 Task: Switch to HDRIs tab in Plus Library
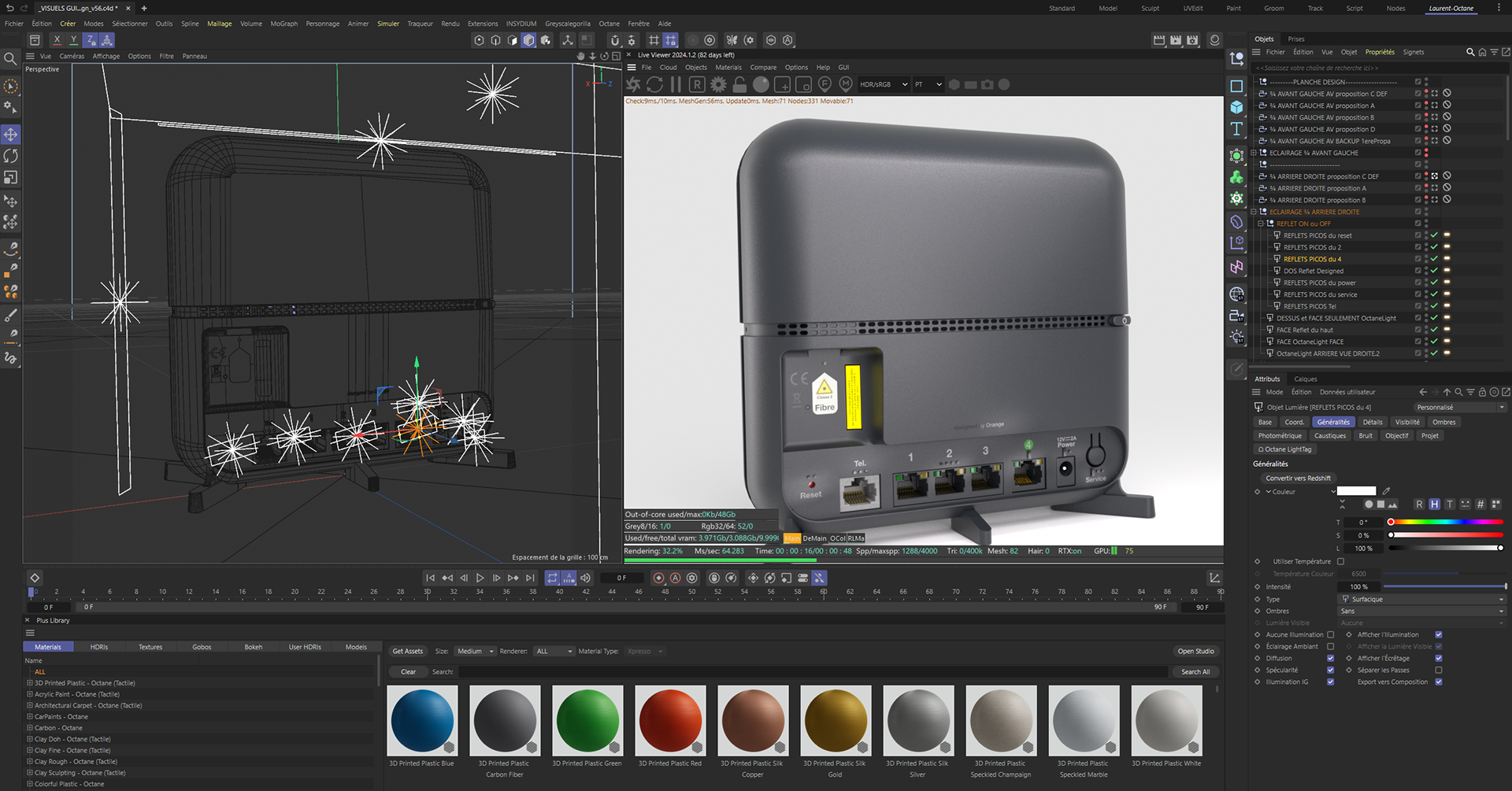click(x=99, y=647)
